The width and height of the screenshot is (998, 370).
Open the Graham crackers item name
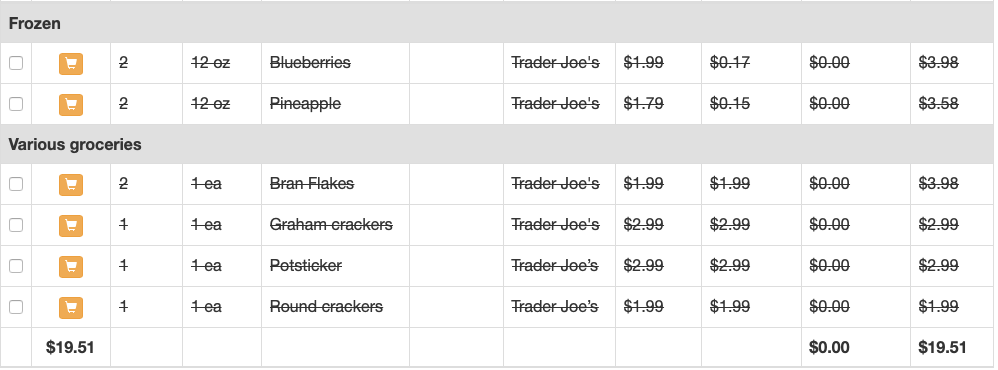click(x=331, y=224)
